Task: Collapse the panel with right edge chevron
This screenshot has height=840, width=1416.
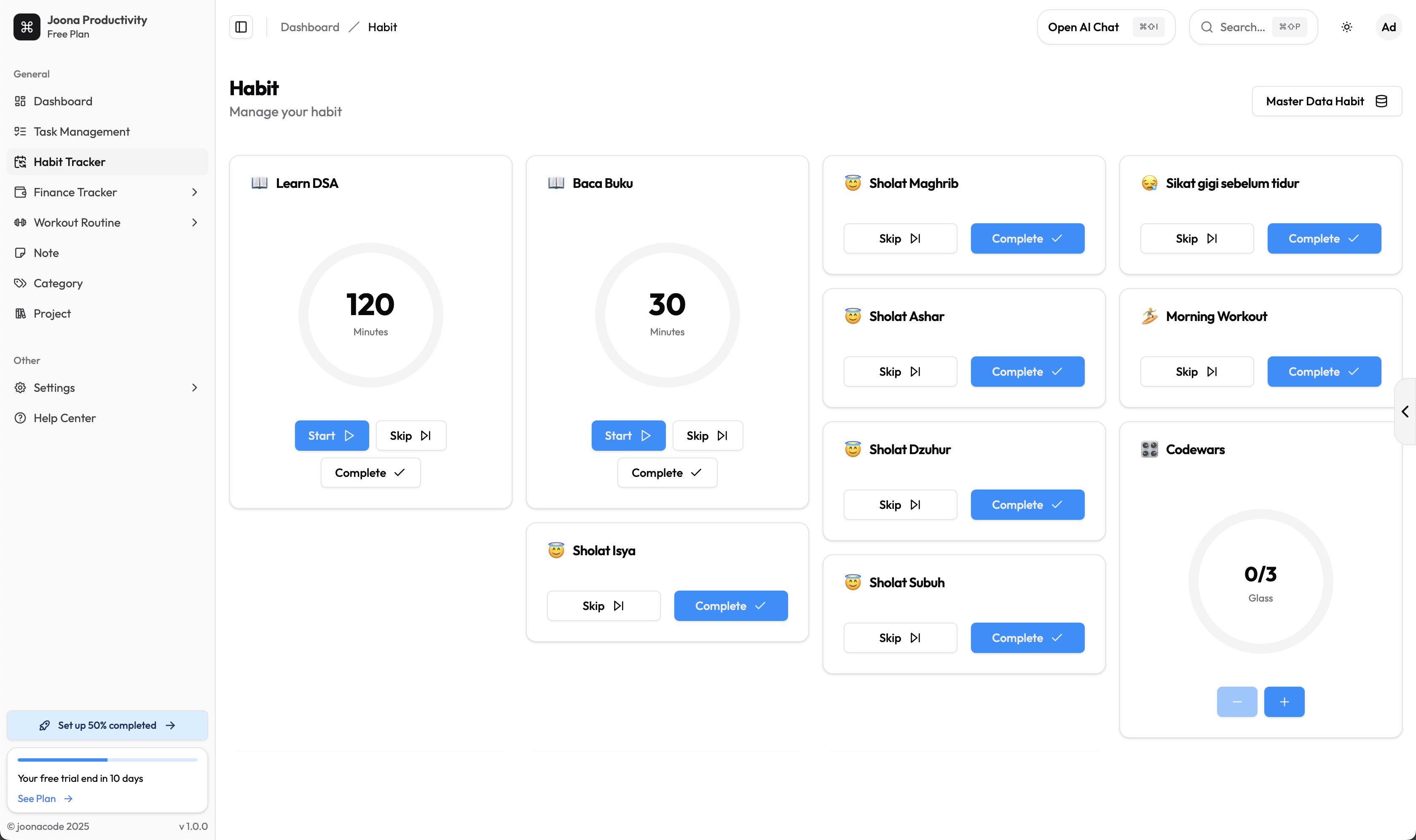Action: tap(1405, 411)
